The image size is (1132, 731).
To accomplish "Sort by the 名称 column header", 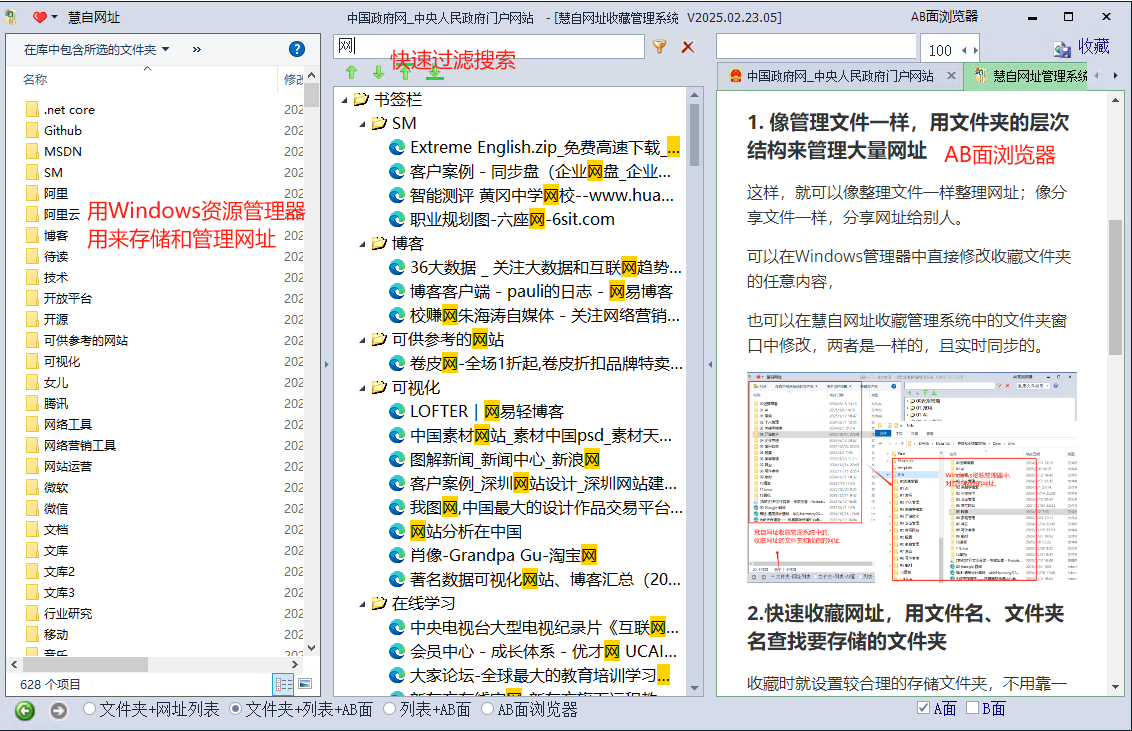I will (35, 79).
